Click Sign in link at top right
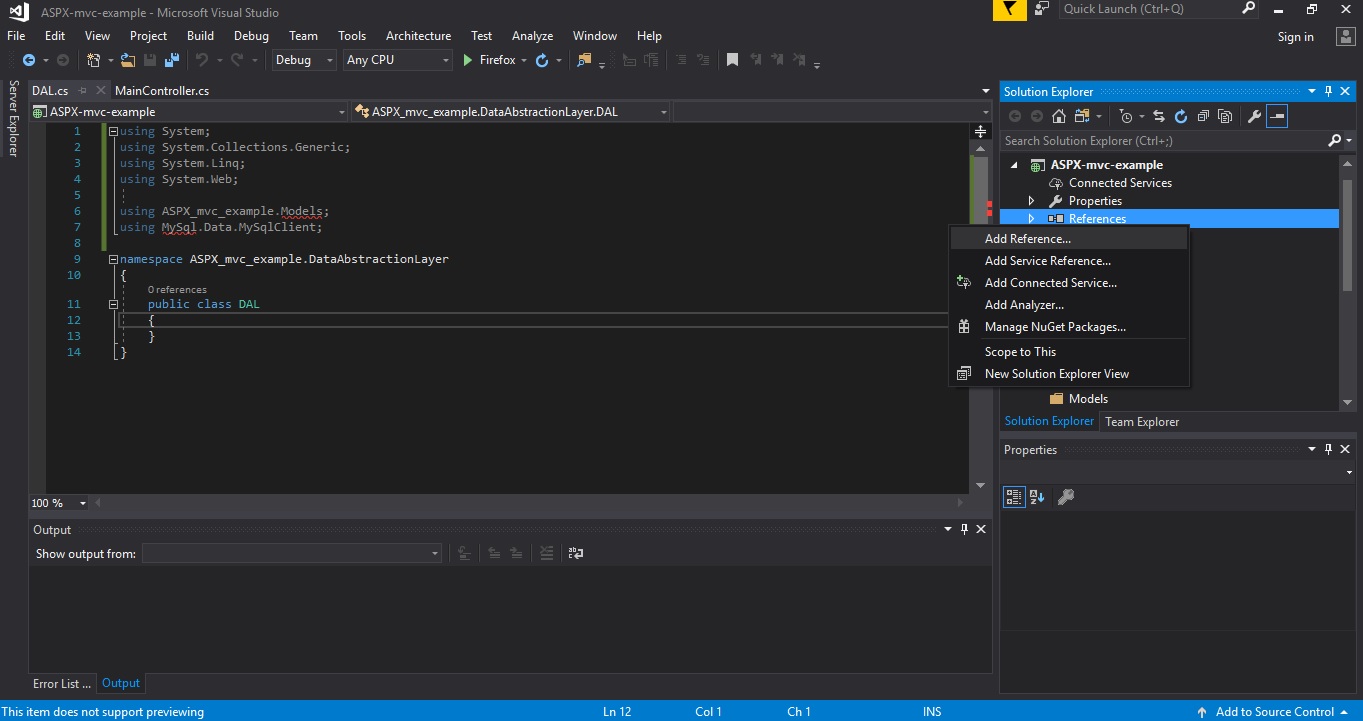Screen dimensions: 1363x721 [1295, 37]
